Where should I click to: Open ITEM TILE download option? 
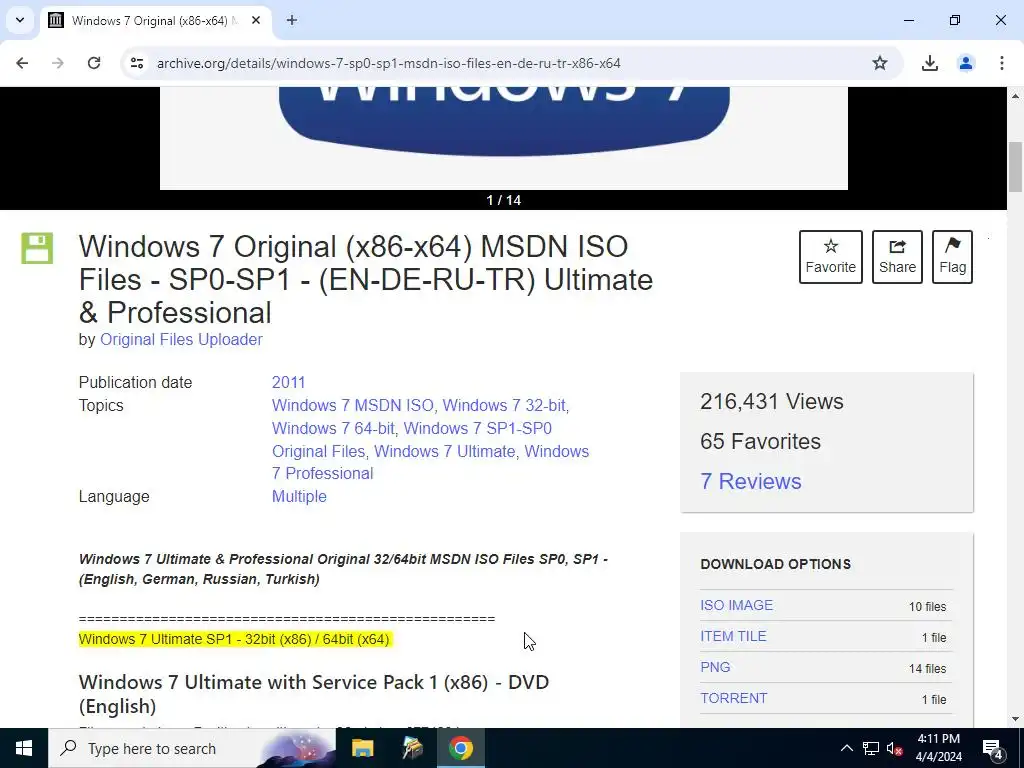[733, 636]
